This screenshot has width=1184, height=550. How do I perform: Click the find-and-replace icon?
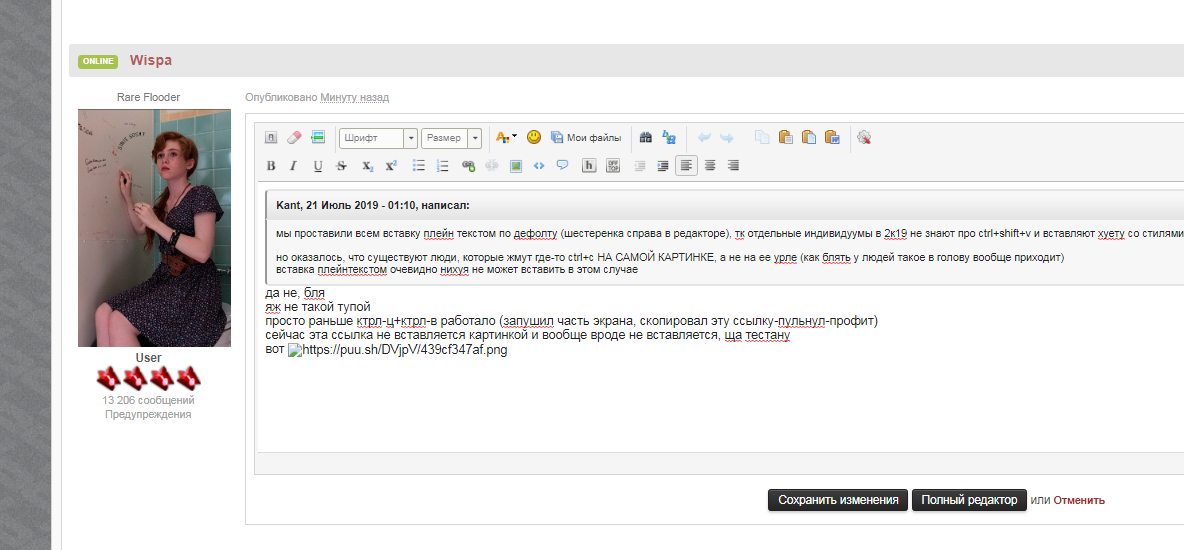pos(669,138)
